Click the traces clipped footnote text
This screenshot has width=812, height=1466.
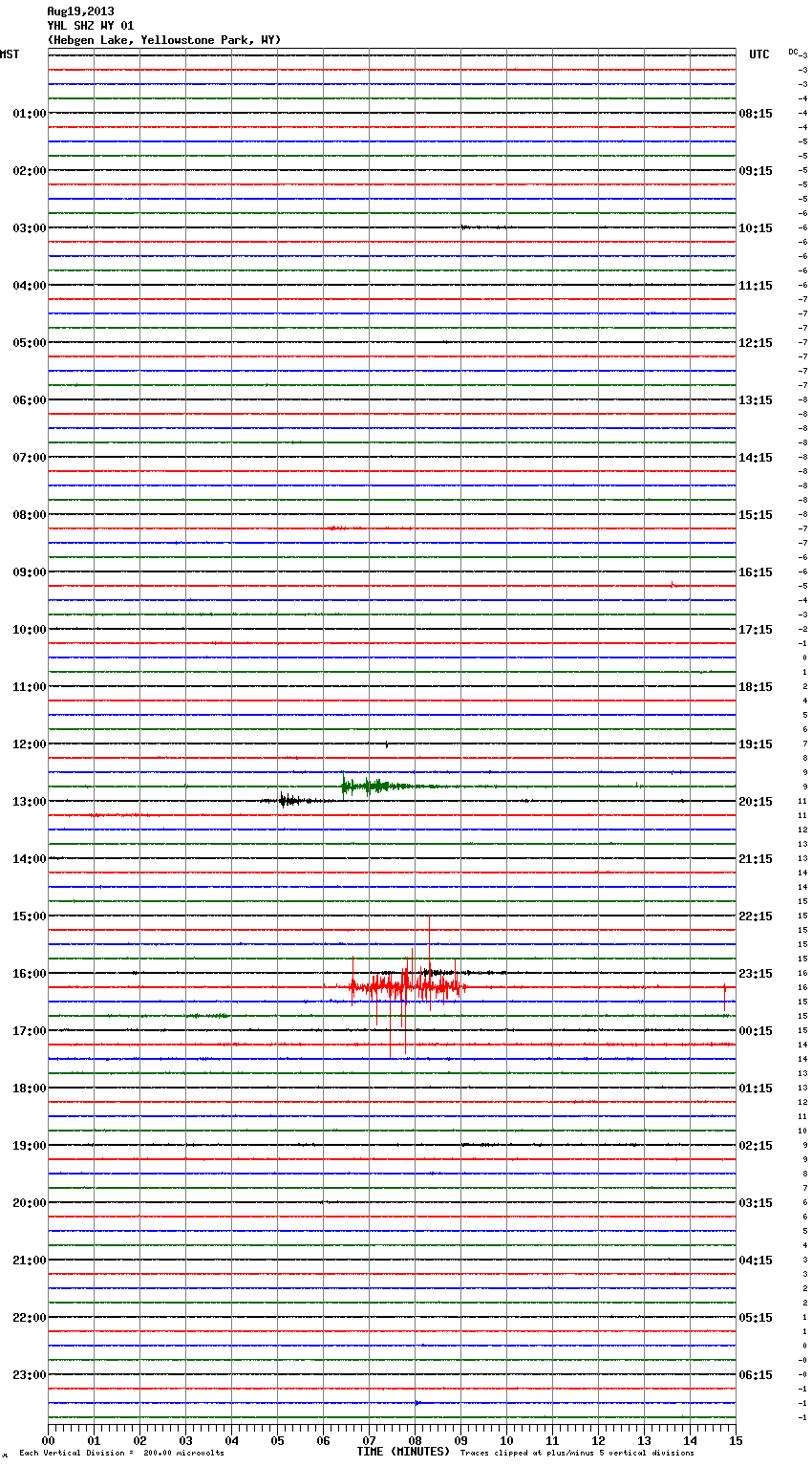point(577,1454)
